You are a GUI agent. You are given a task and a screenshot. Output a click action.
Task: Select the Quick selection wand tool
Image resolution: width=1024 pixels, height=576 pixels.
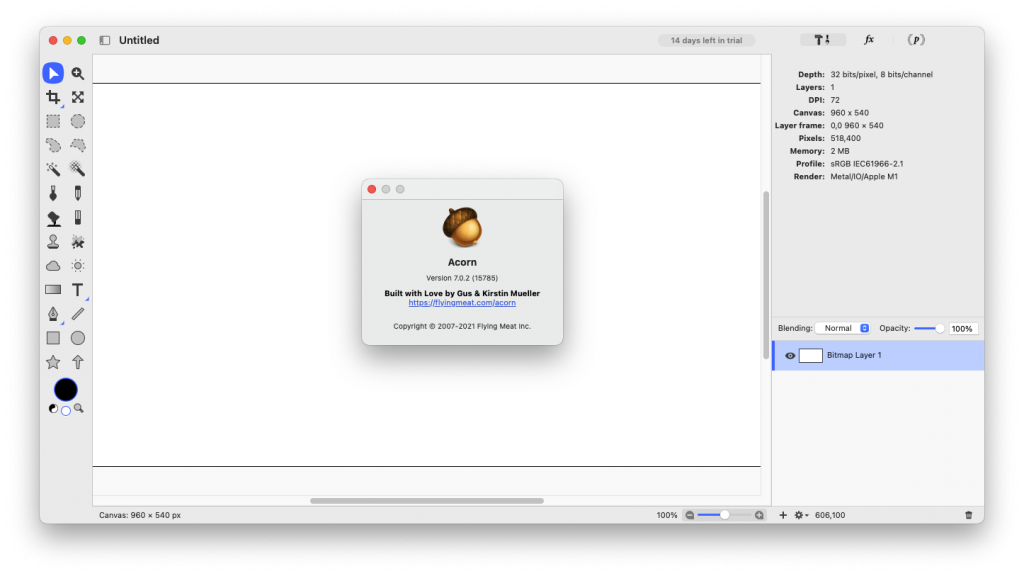(78, 169)
